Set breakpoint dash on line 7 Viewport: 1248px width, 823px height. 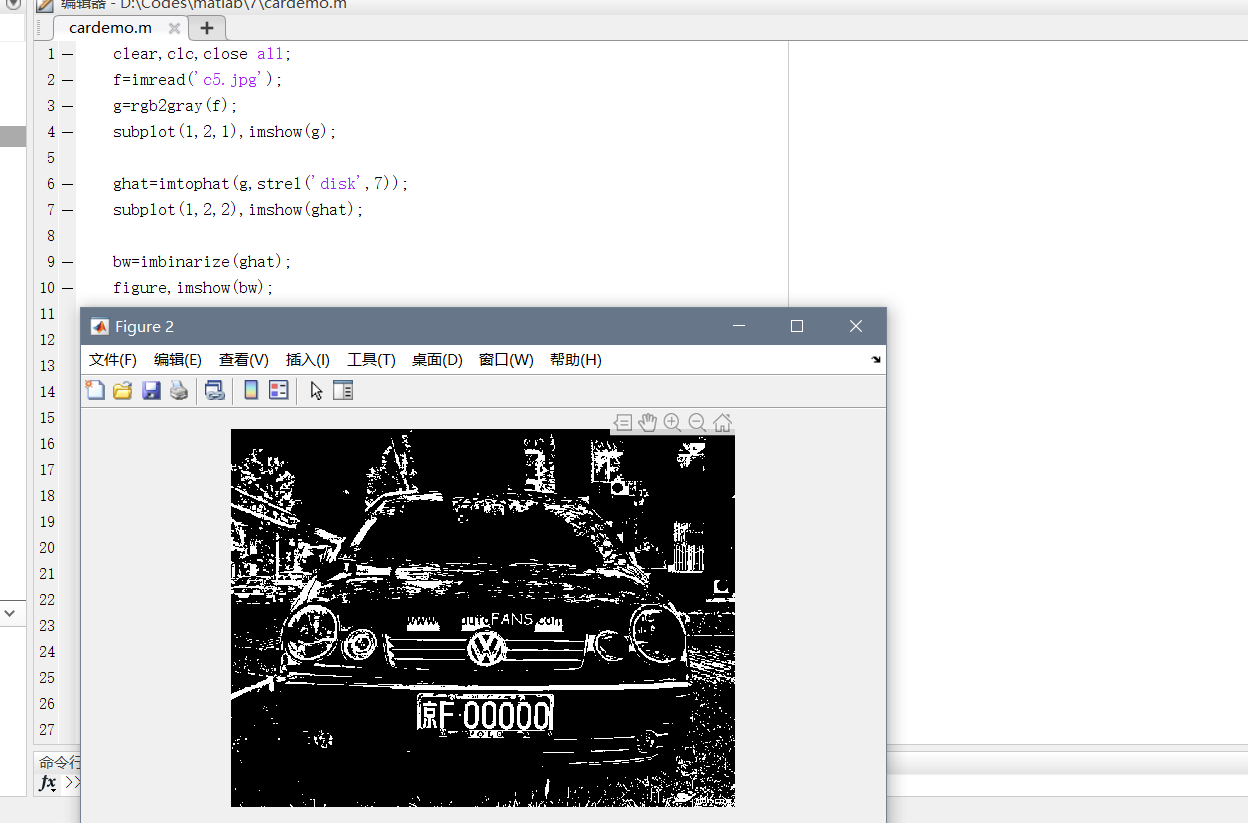(67, 210)
